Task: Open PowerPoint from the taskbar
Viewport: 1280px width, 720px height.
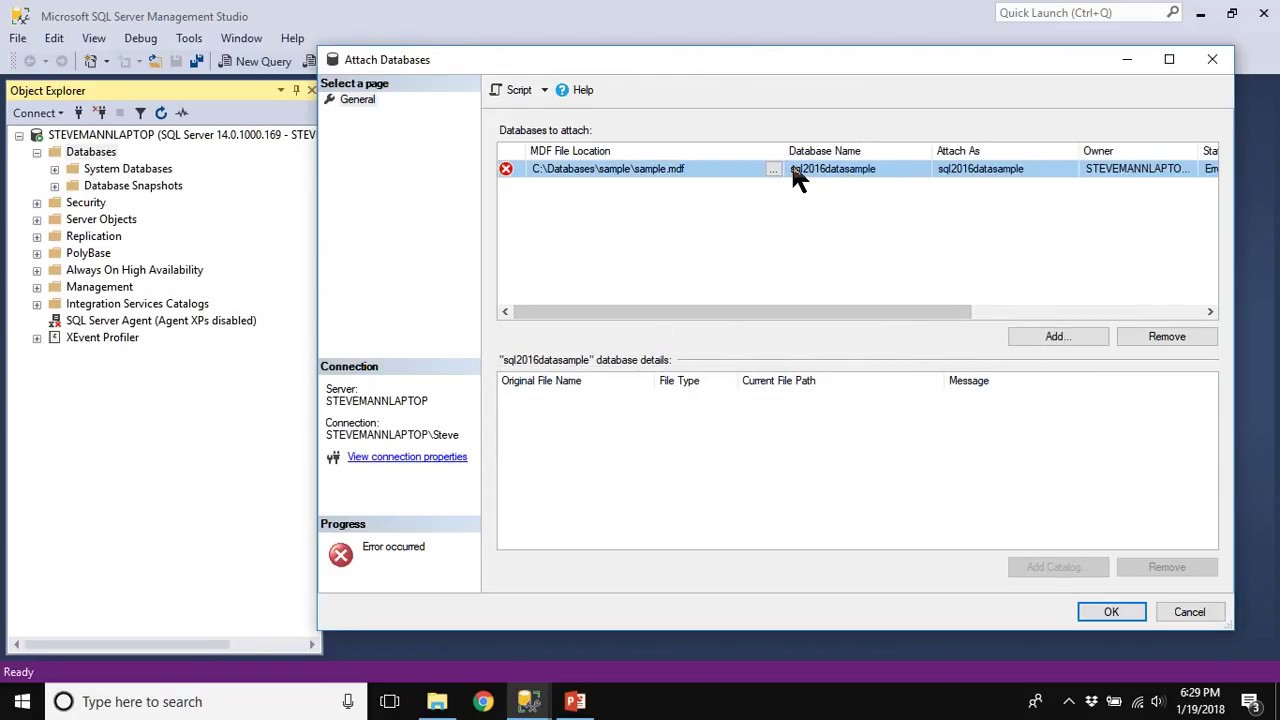Action: coord(575,702)
